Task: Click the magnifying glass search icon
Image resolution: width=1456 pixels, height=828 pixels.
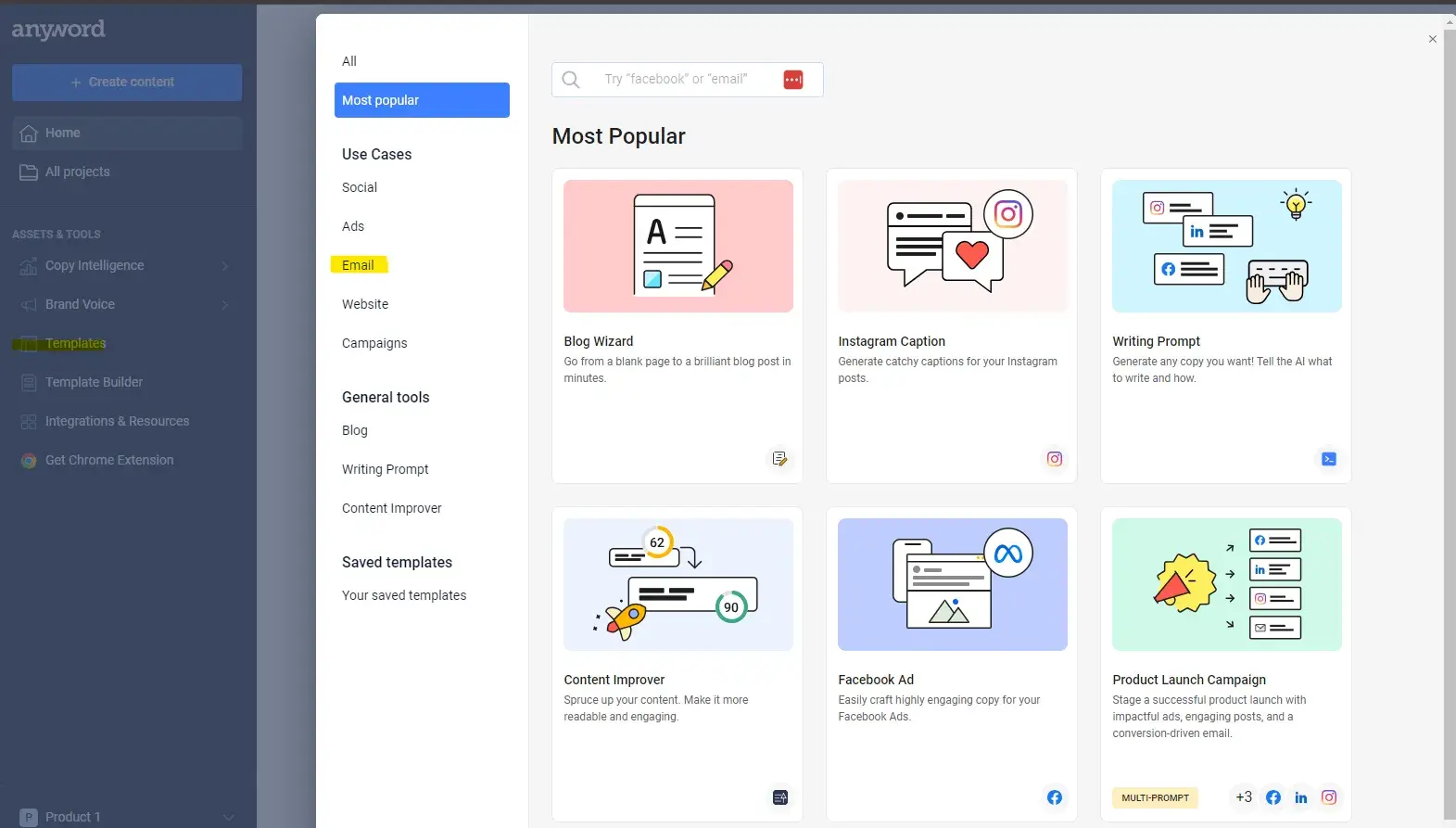Action: click(x=571, y=80)
